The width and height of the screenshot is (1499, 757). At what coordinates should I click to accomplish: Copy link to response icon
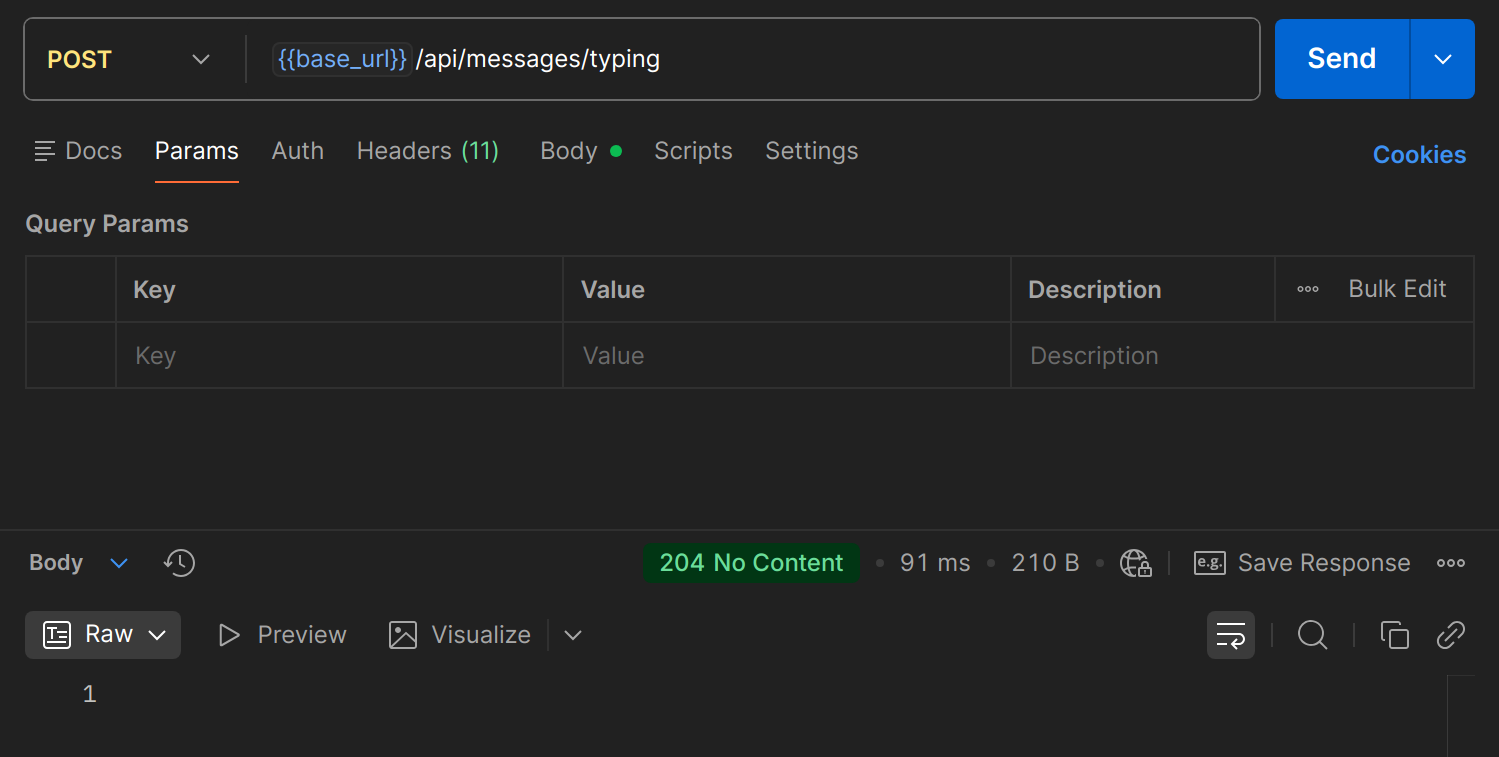(1451, 635)
